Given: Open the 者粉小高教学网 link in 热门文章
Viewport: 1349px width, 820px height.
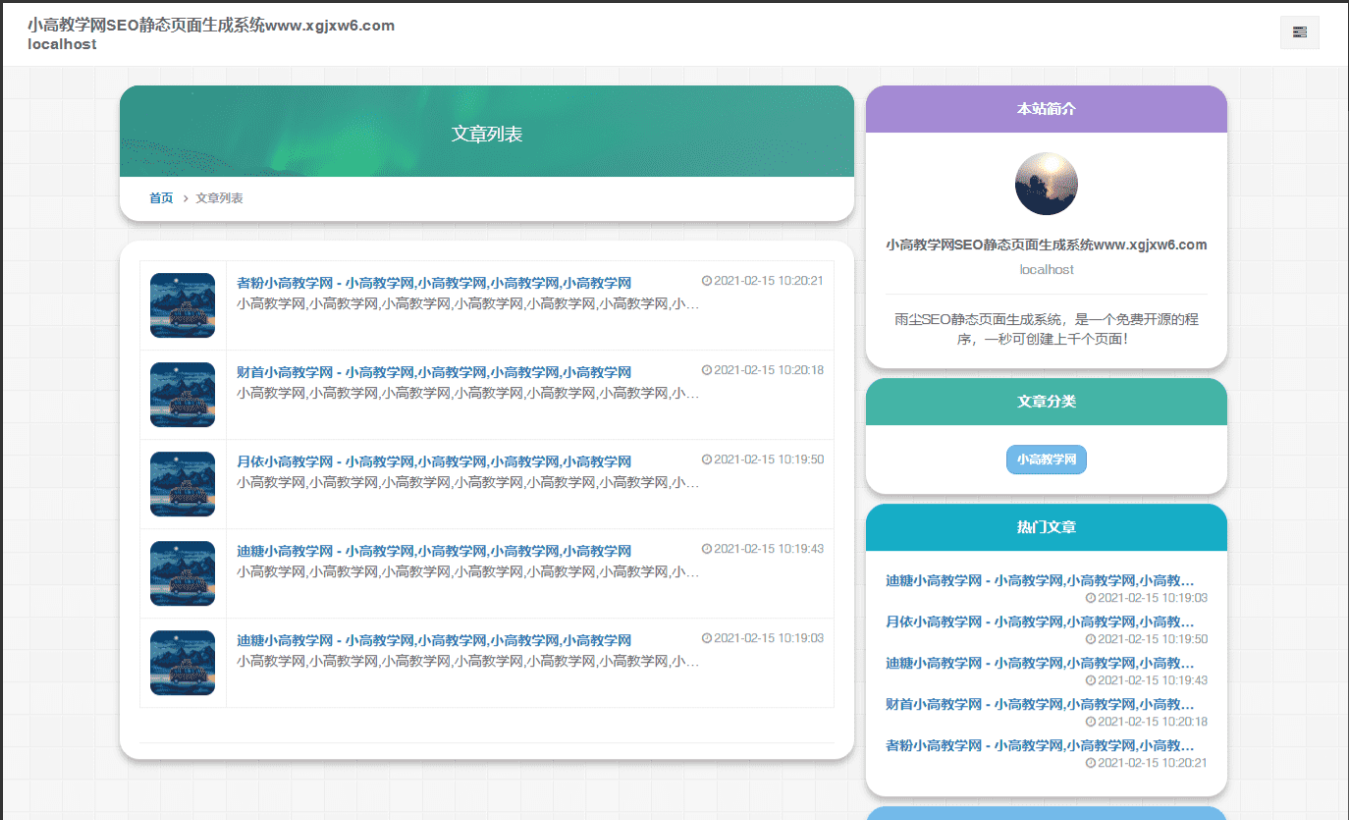Looking at the screenshot, I should tap(1040, 745).
